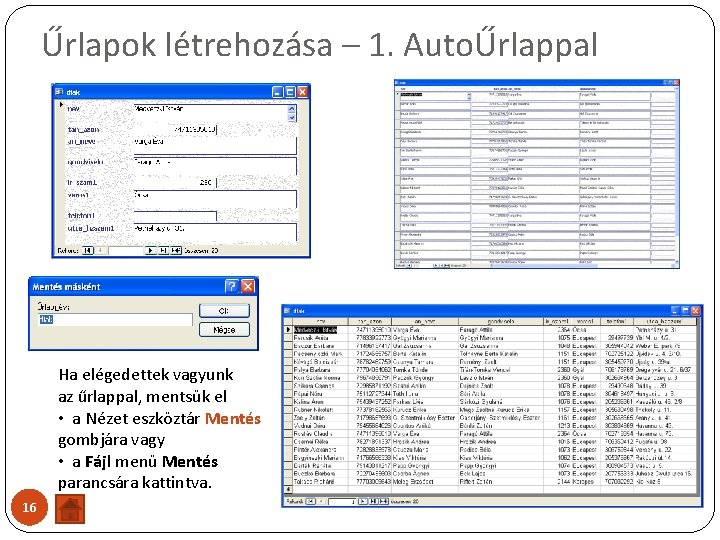720x540 pixels.
Task: Close the tabular form window top right
Action: tap(676, 82)
